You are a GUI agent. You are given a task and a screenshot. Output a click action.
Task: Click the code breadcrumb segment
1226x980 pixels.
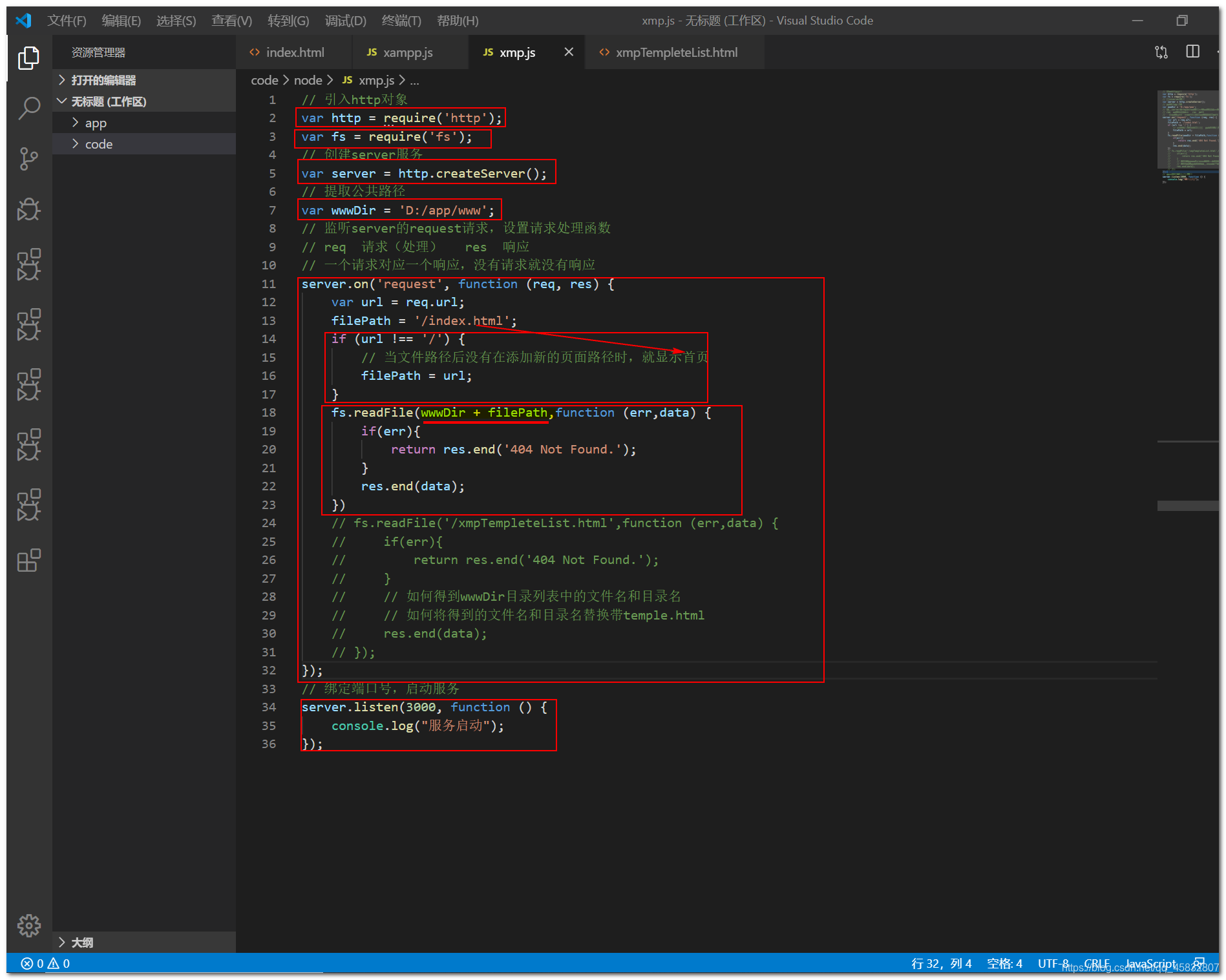264,80
